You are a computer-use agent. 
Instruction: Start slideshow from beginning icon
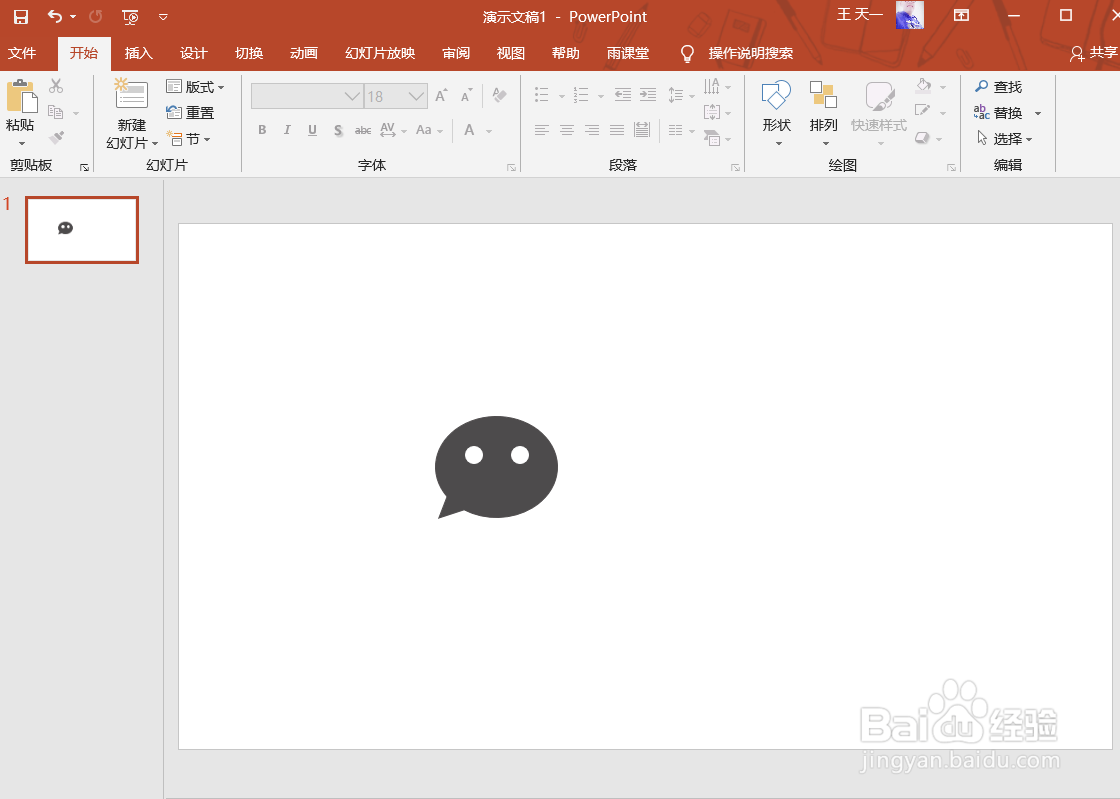[x=130, y=16]
